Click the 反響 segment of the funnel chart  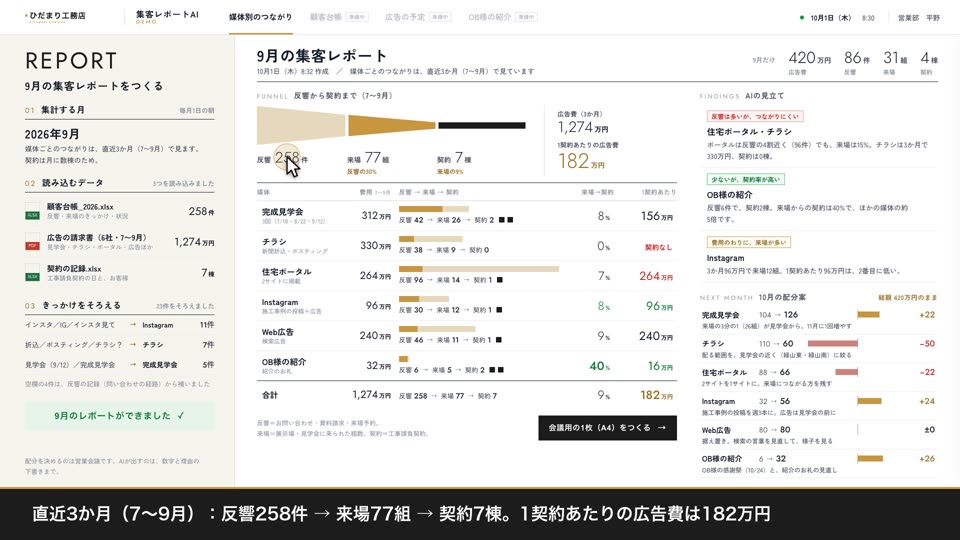point(301,125)
